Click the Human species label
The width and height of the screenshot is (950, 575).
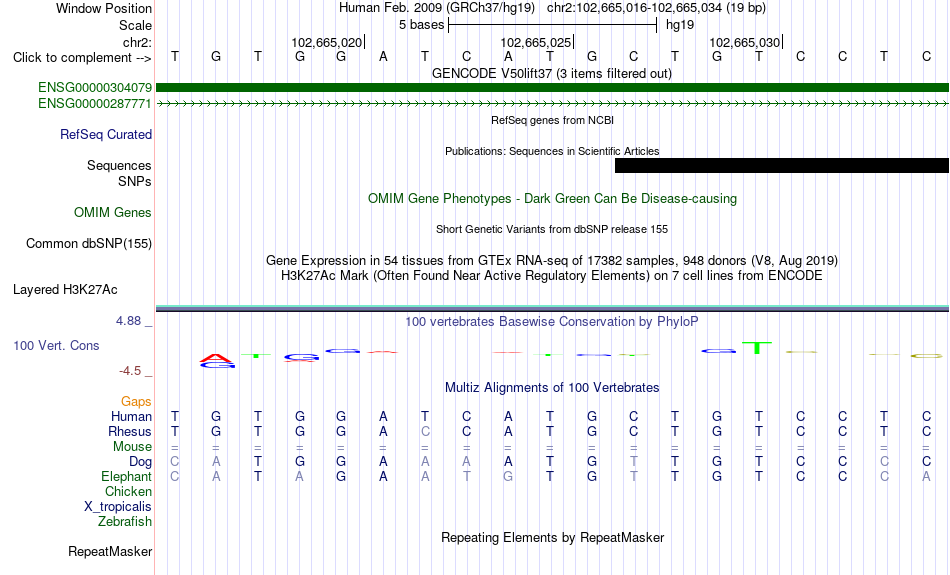click(131, 417)
